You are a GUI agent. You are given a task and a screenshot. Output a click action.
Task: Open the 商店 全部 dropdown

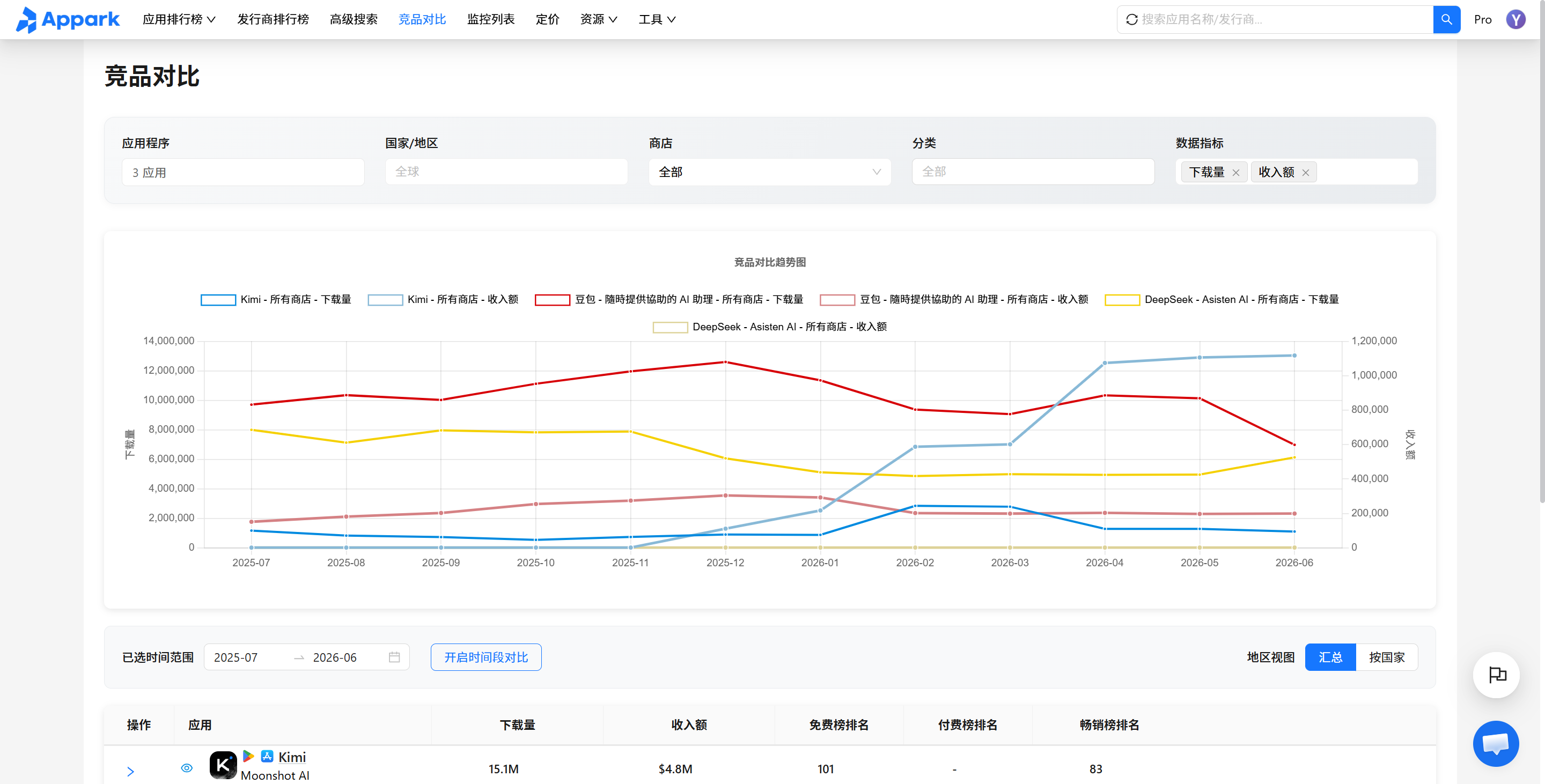tap(769, 172)
